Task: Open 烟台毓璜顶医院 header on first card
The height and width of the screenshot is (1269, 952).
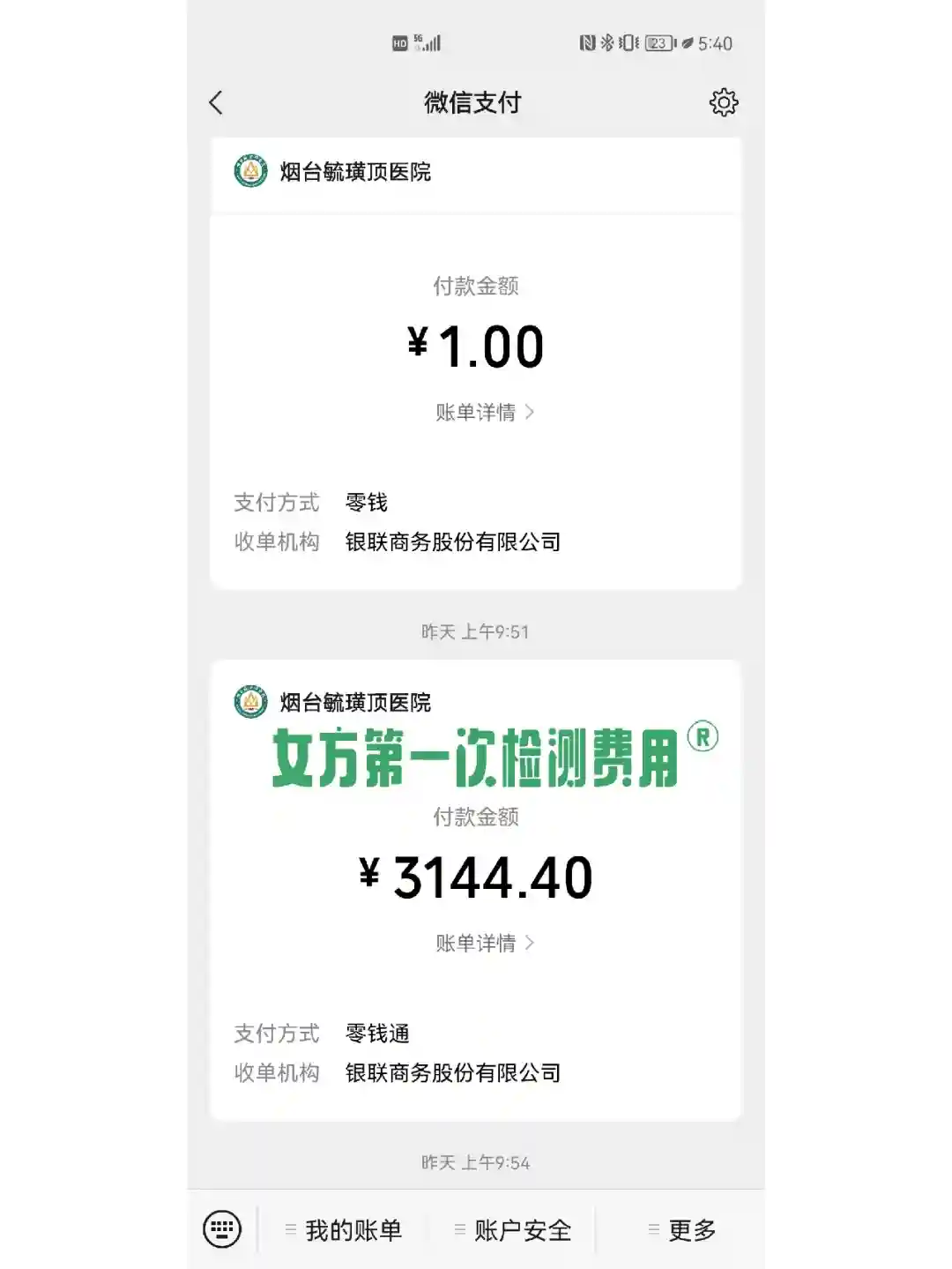Action: coord(355,172)
